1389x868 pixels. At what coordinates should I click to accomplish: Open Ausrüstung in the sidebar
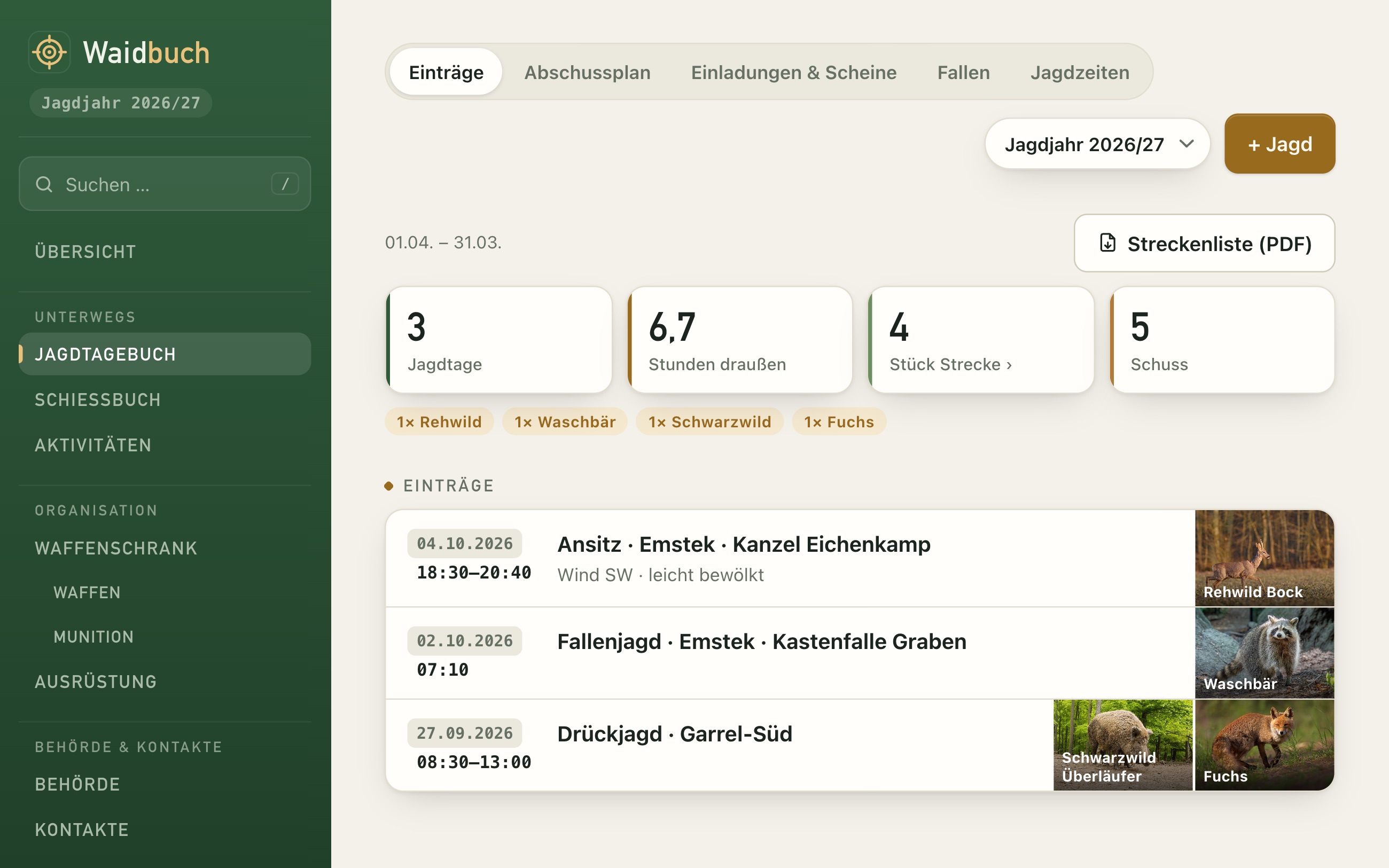coord(165,682)
